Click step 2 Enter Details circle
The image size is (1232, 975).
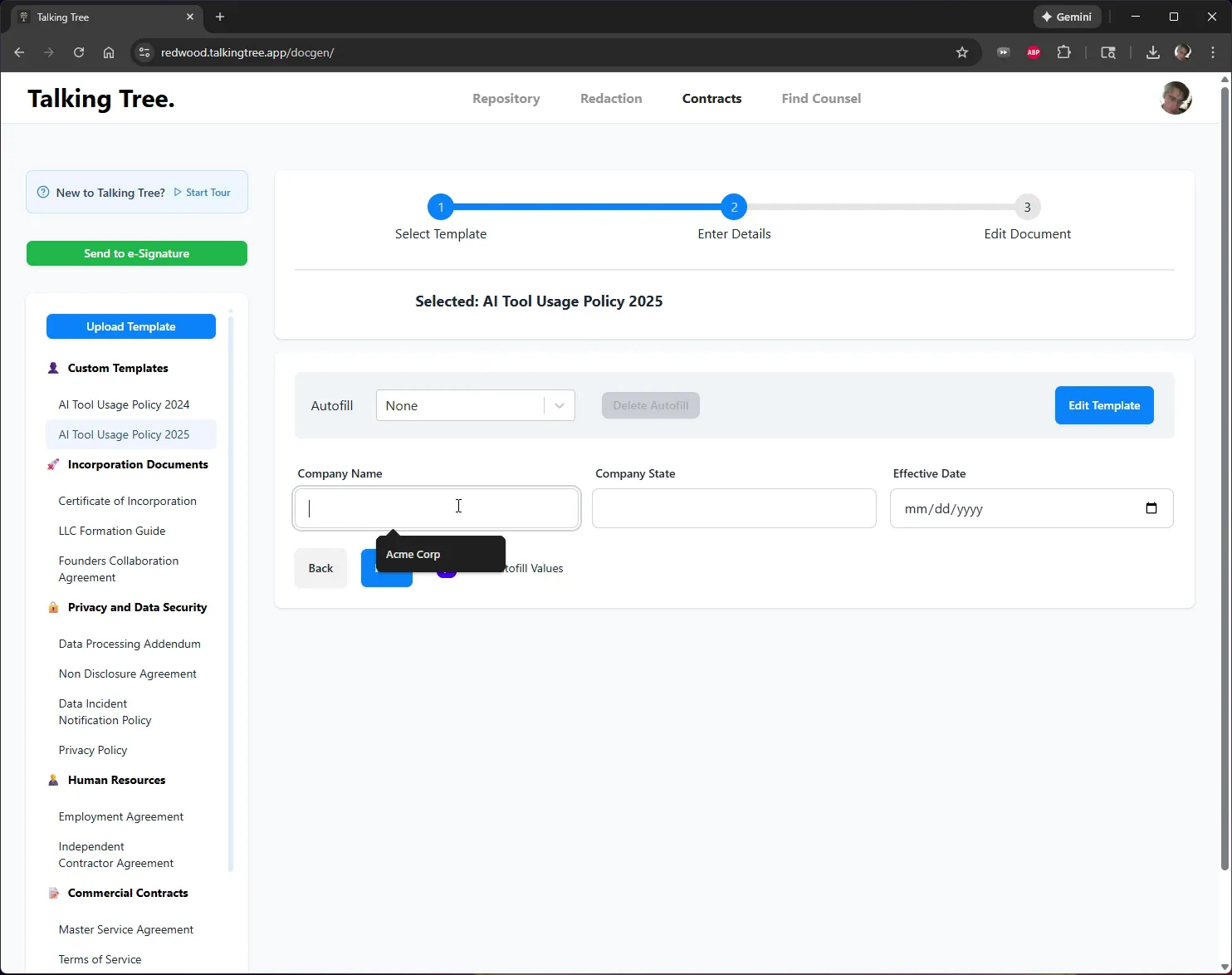point(734,207)
